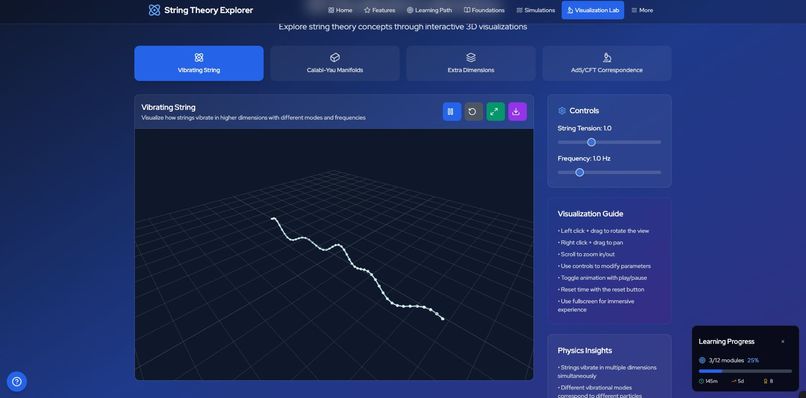Click 'Scroll to zoom in/out' guide line
The width and height of the screenshot is (806, 398).
(x=586, y=254)
